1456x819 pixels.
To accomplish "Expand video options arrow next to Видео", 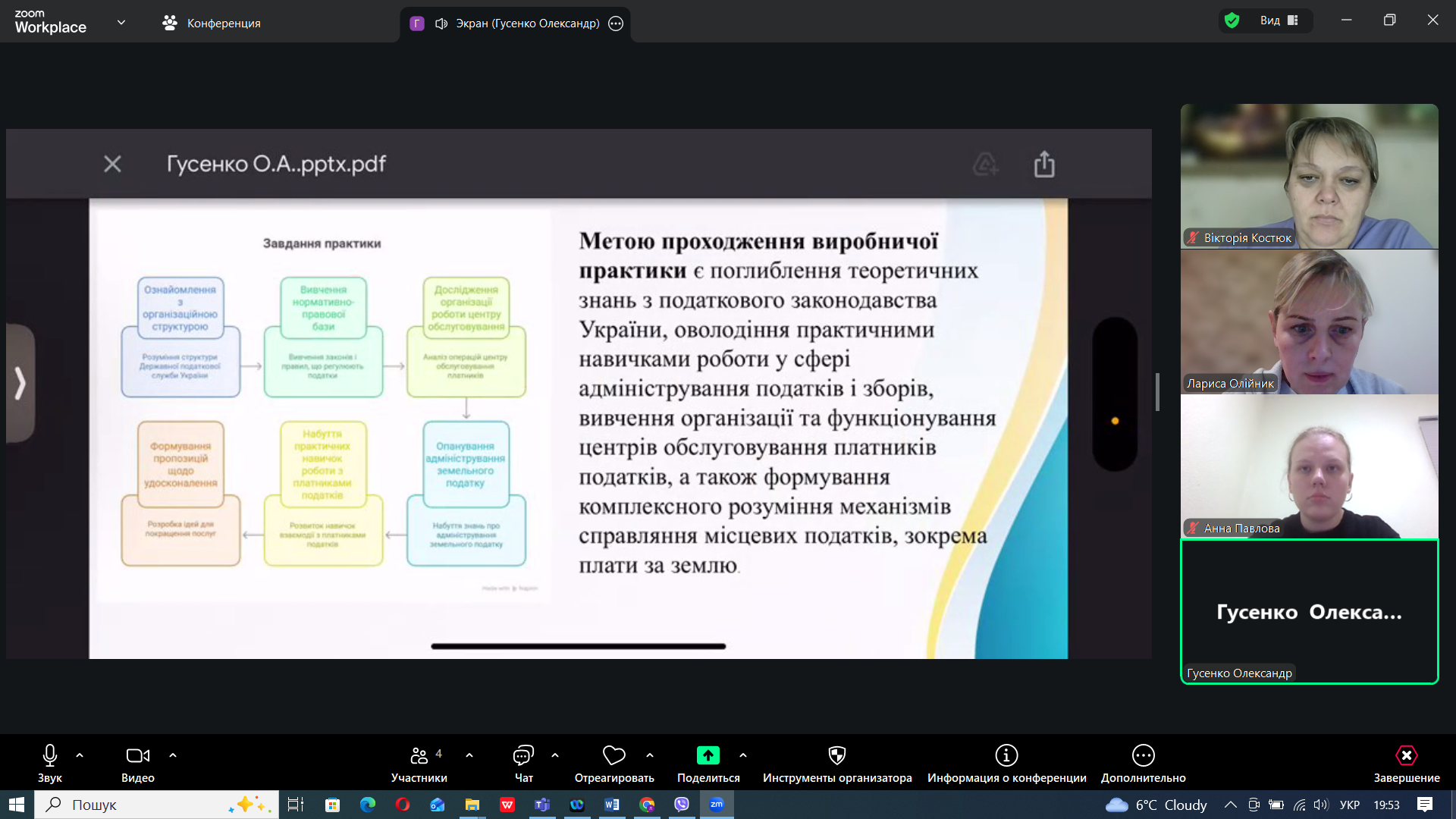I will point(173,755).
